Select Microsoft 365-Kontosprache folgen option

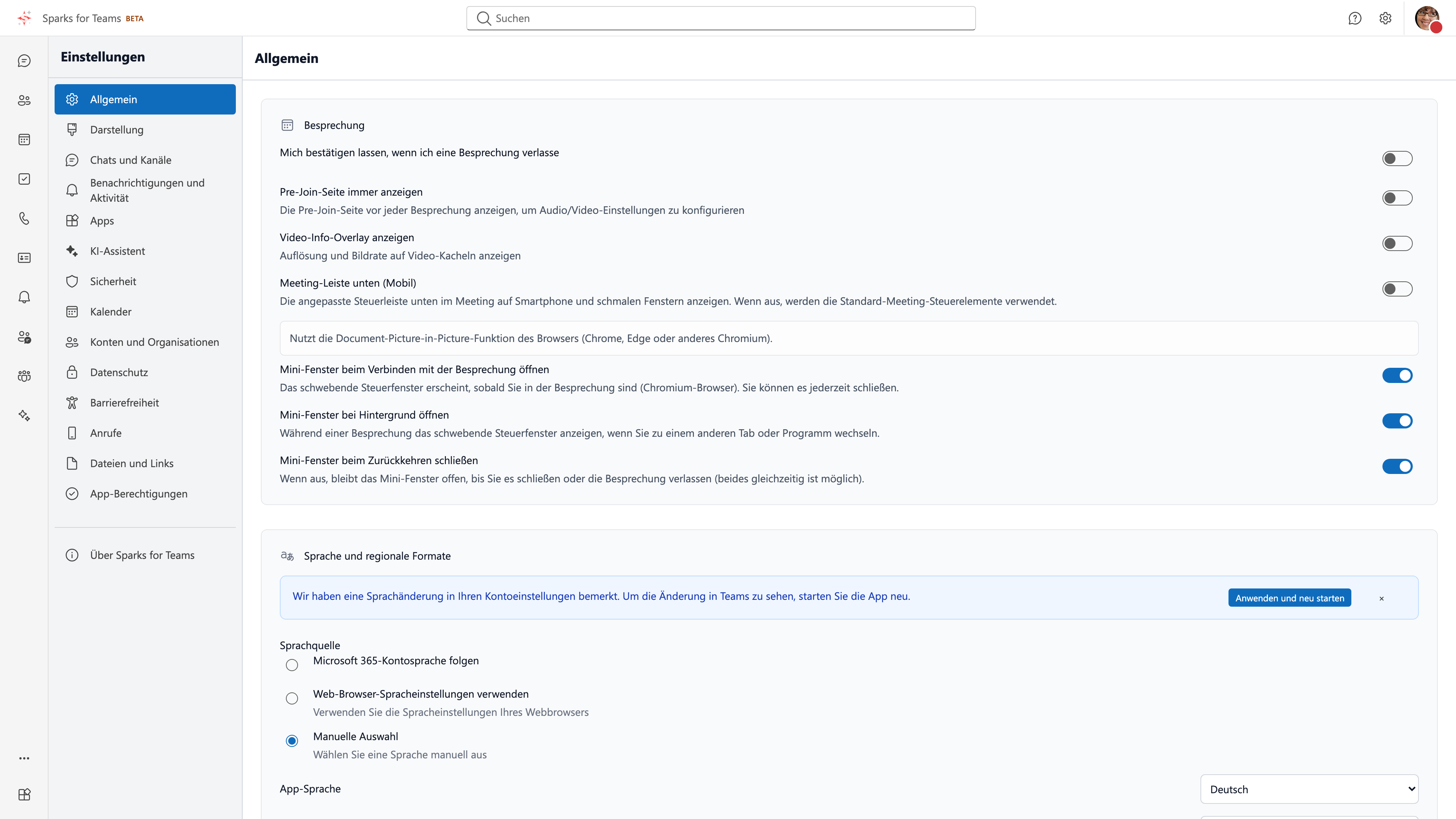point(292,665)
